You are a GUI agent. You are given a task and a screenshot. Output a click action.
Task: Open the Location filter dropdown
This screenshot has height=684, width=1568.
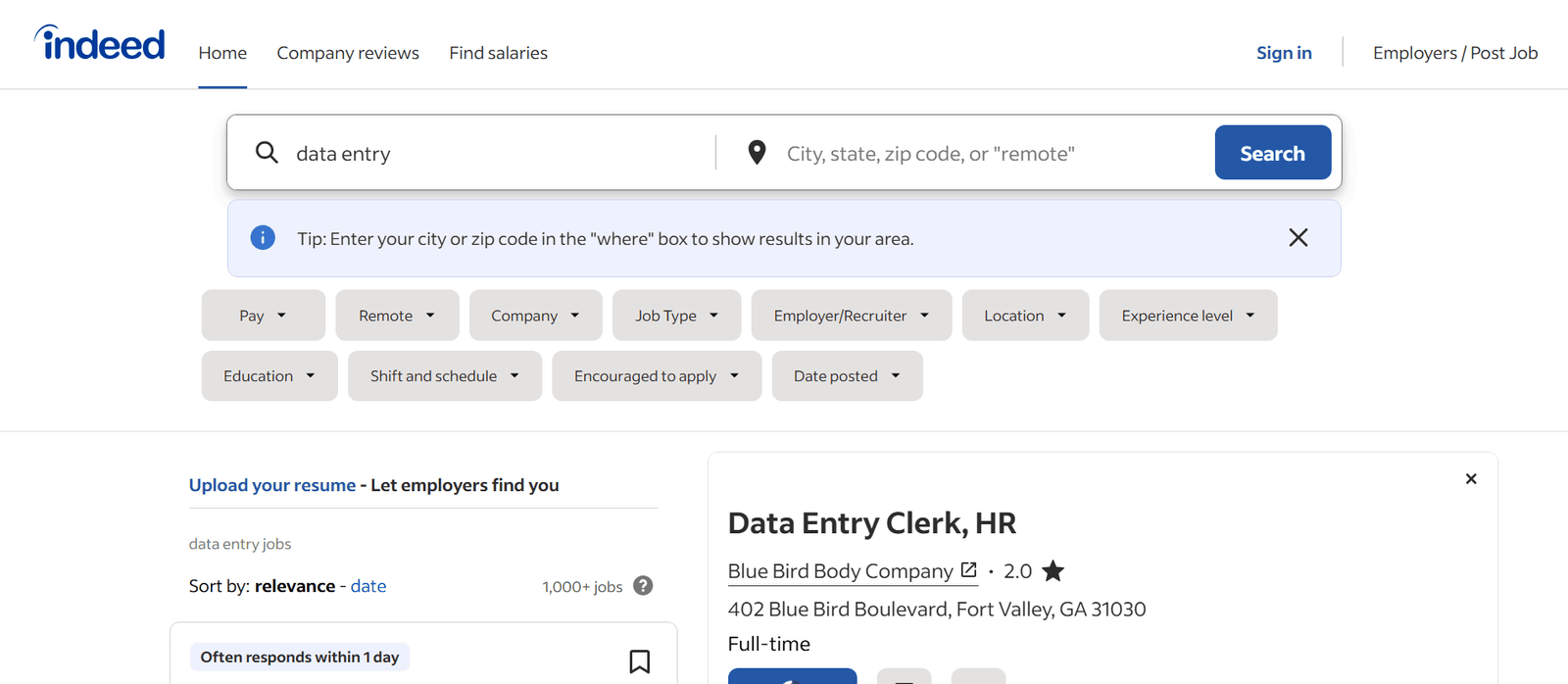[1026, 316]
